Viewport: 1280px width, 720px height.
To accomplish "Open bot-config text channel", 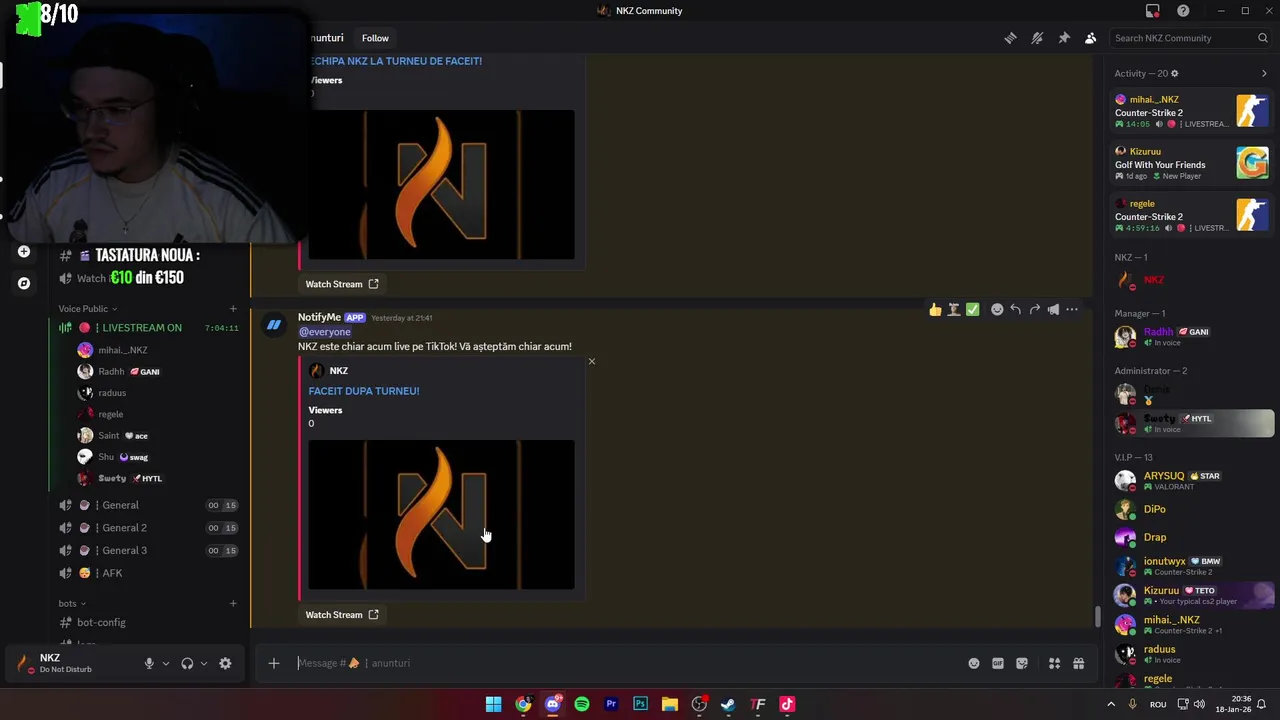I will [147, 622].
